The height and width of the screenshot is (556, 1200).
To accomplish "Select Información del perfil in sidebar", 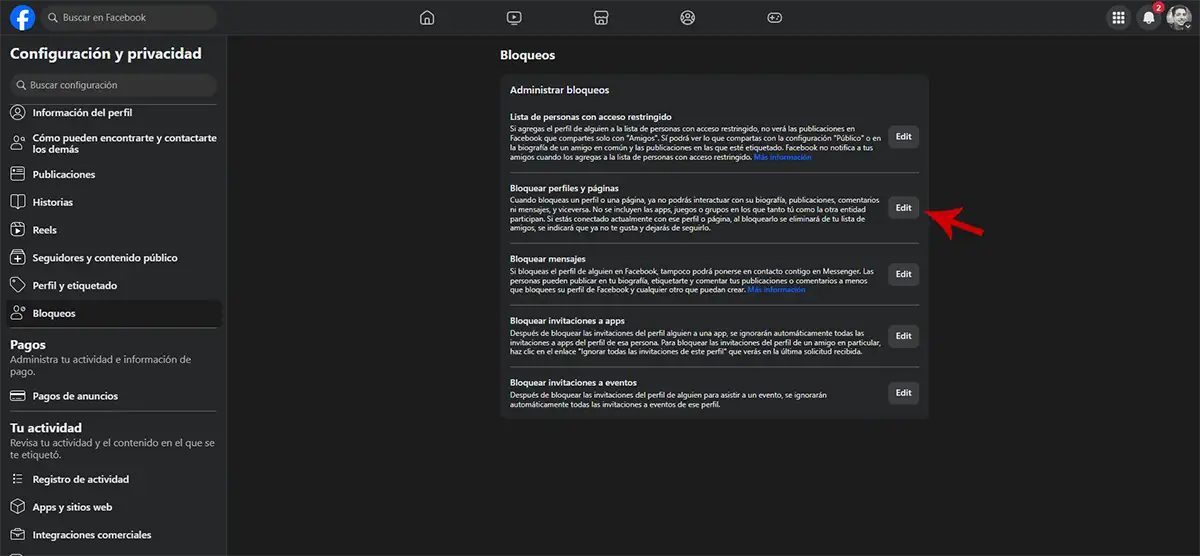I will (x=82, y=113).
